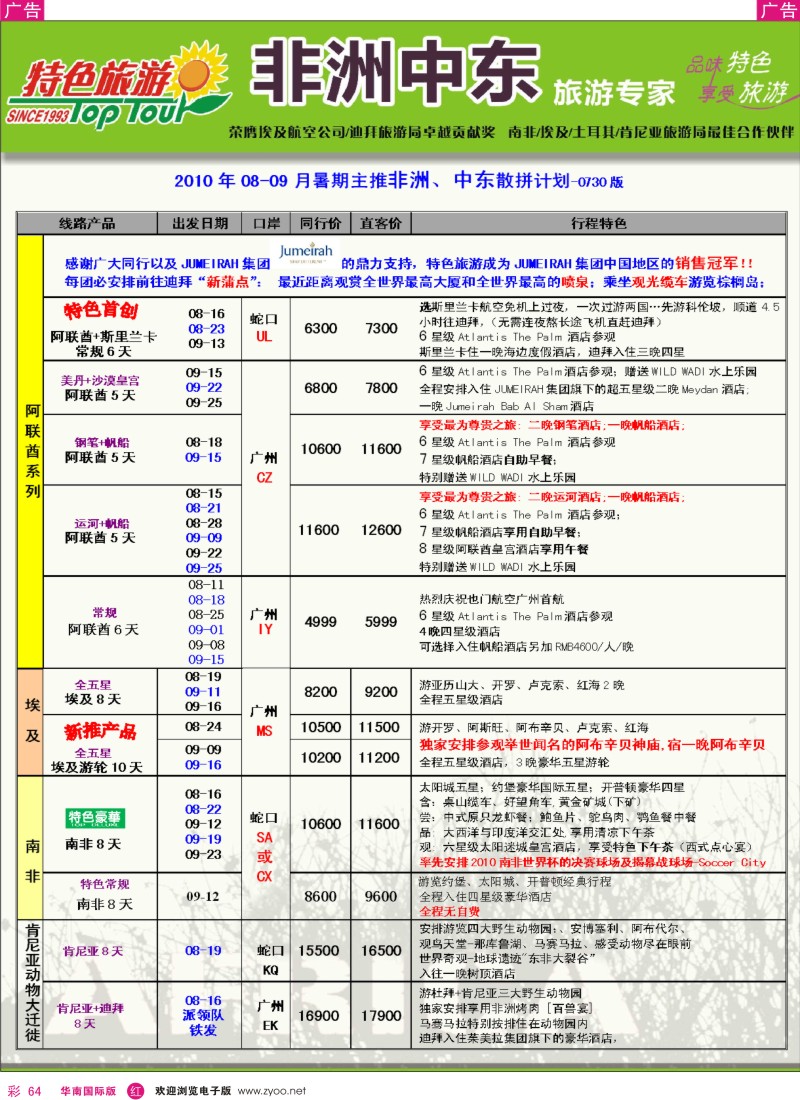Screen dimensions: 800x1100
Task: Click the 欢迎浏览电子版 footer text
Action: tap(192, 1091)
